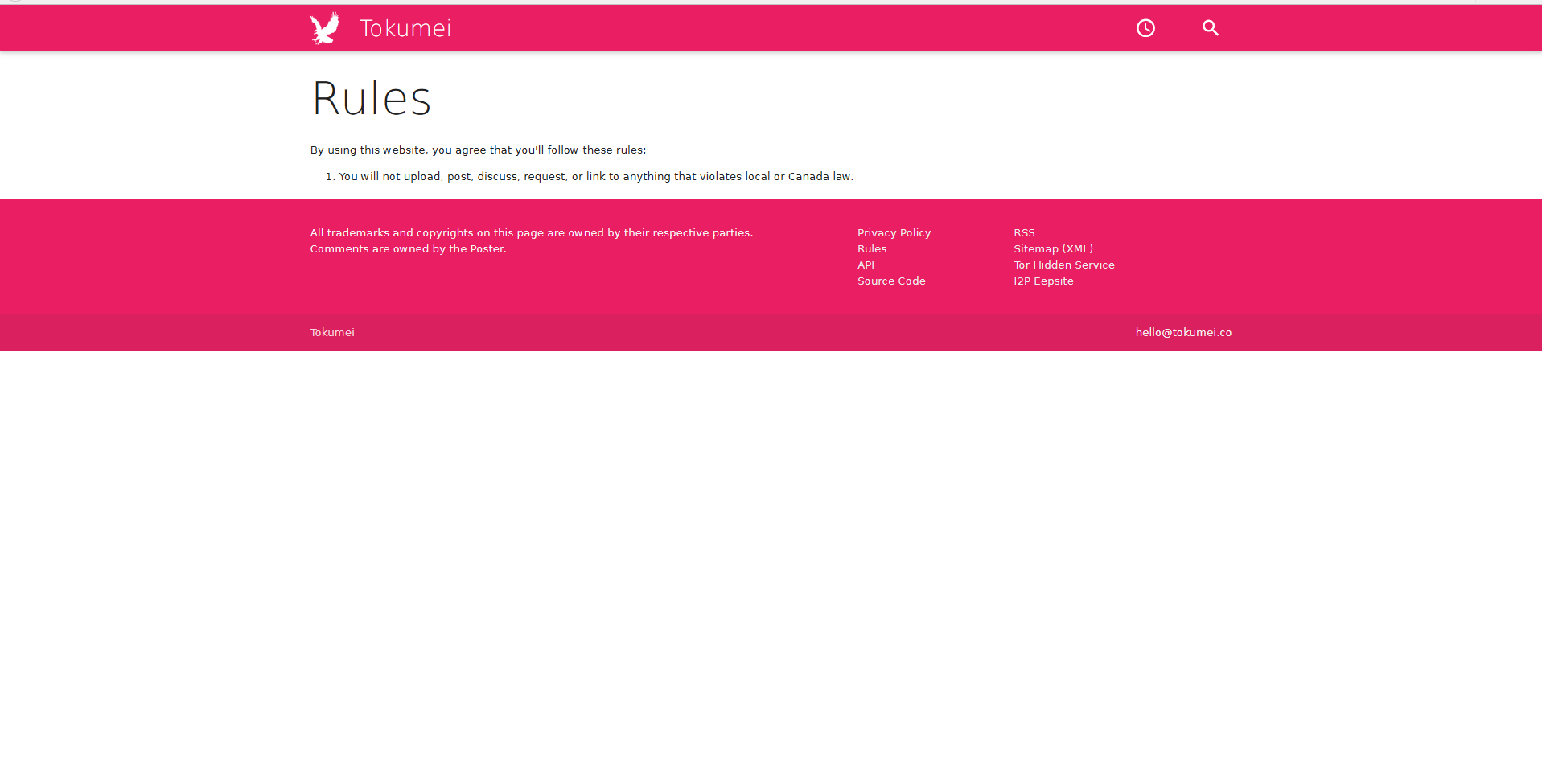Open the Rules footer link
This screenshot has width=1542, height=784.
(872, 249)
